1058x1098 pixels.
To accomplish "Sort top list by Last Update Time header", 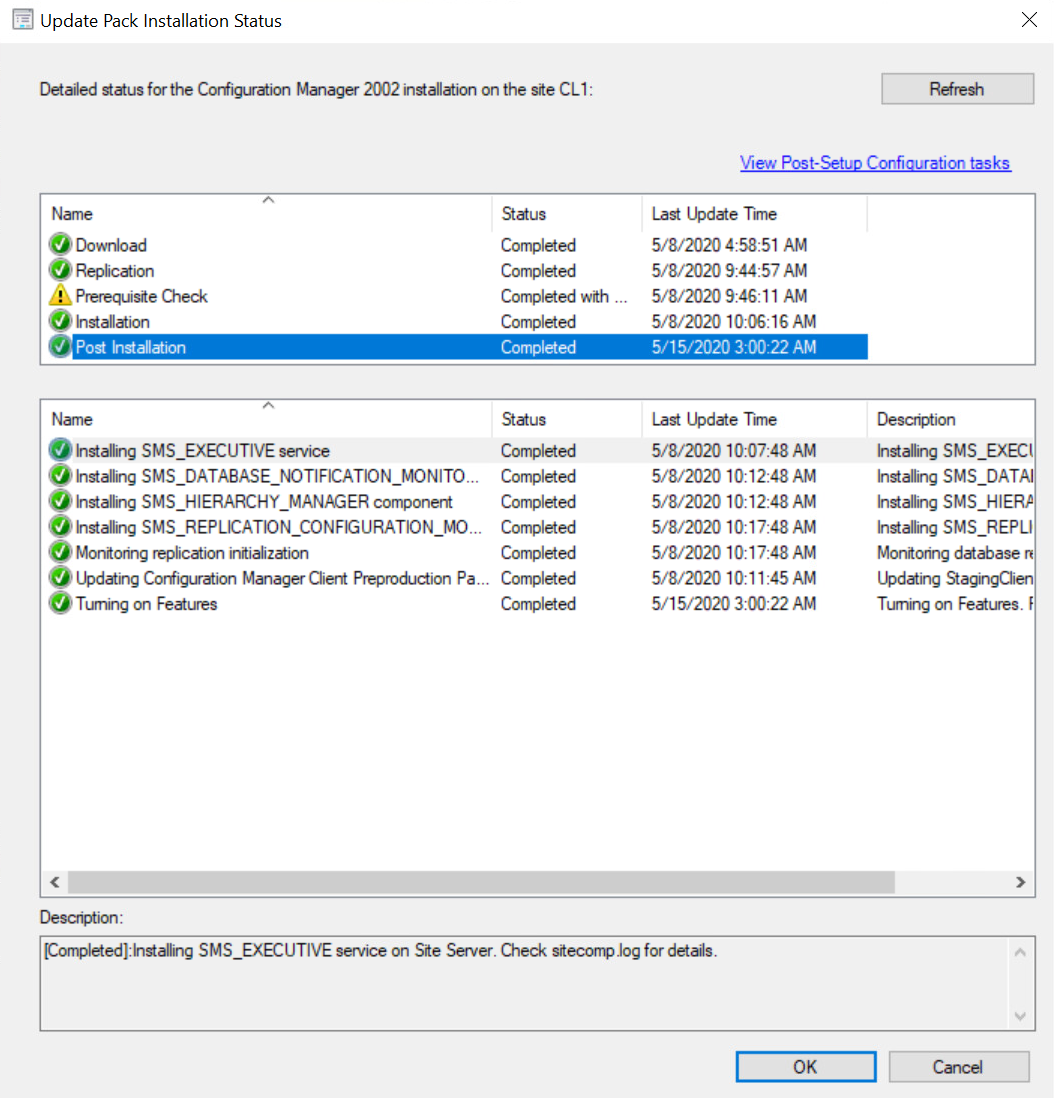I will tap(755, 214).
